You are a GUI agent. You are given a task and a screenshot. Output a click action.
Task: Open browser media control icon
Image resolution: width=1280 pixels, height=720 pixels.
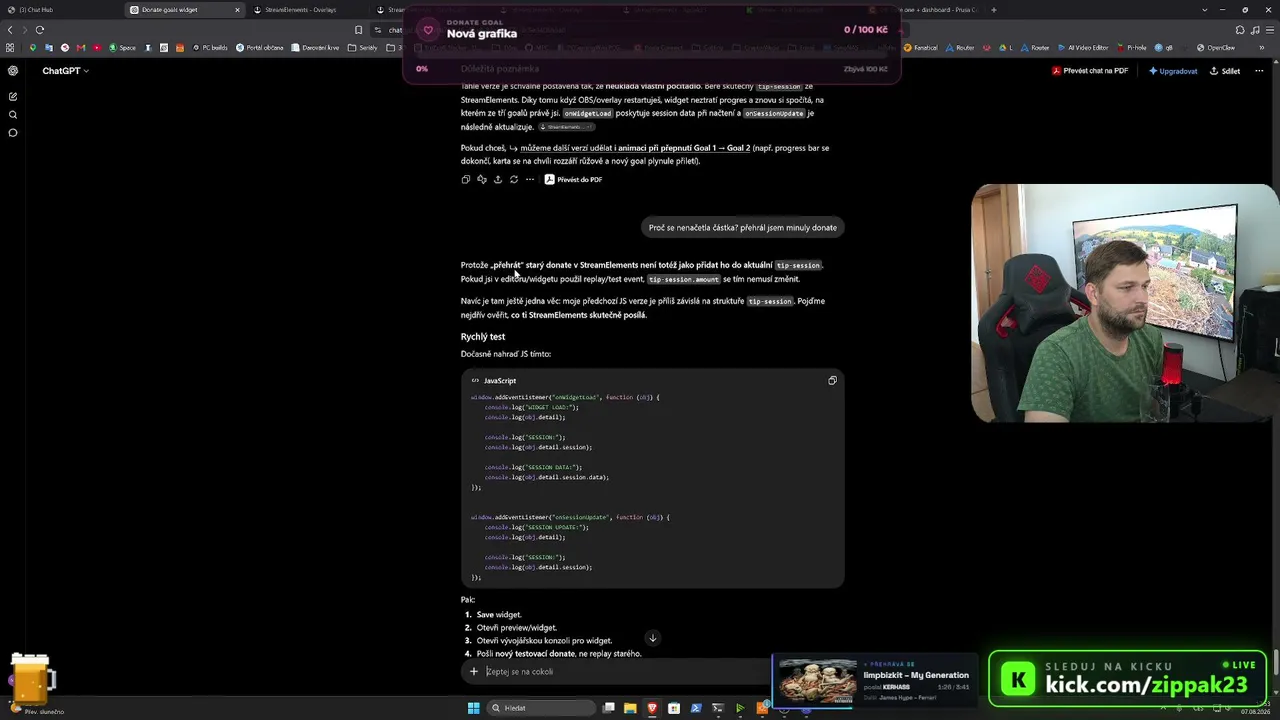click(1255, 30)
